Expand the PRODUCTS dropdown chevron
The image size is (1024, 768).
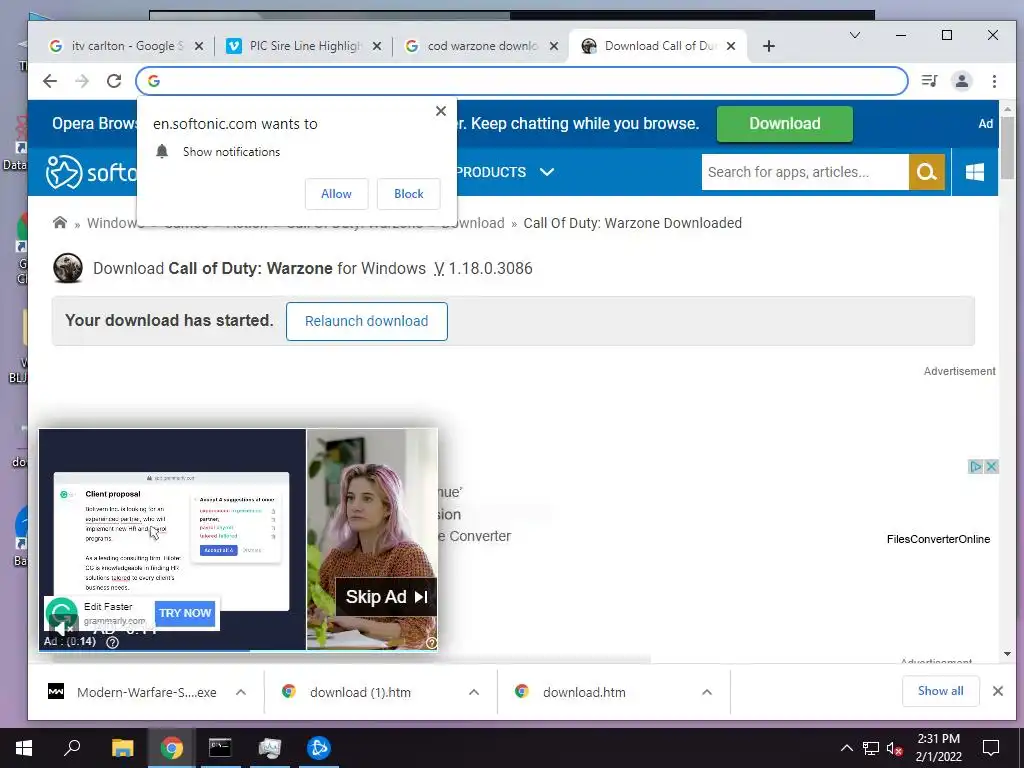pos(547,172)
